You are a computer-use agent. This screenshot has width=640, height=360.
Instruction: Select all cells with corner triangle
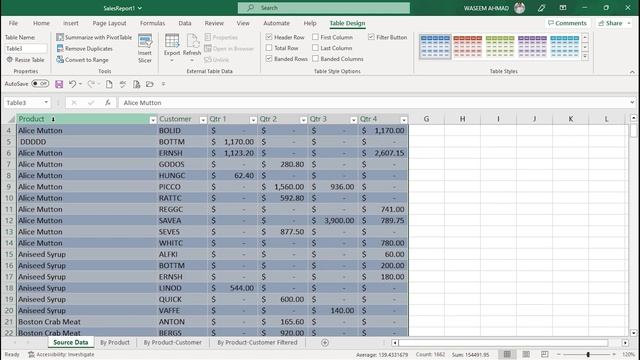(11, 119)
